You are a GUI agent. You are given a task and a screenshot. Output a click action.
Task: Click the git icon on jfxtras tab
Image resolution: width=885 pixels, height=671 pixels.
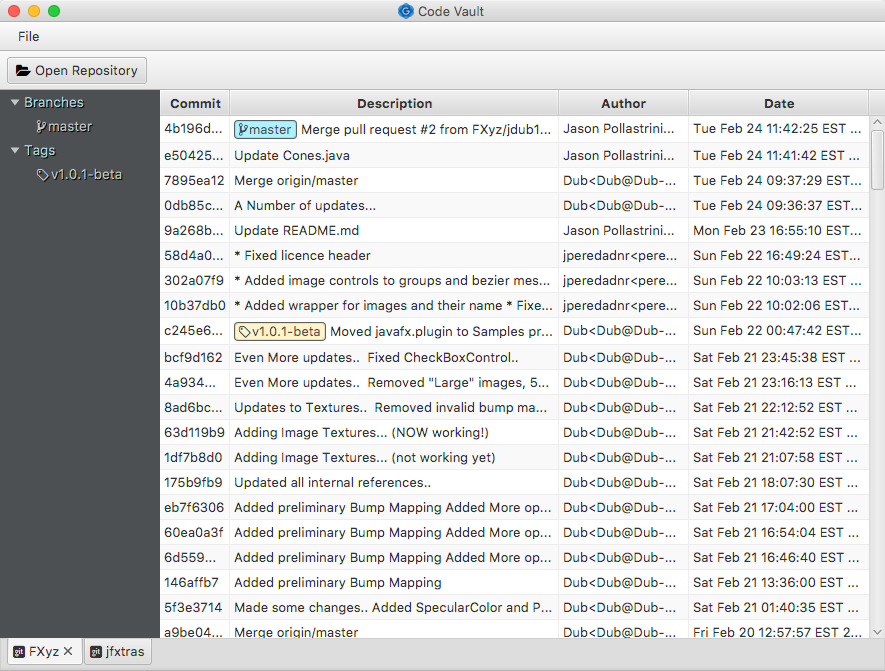click(96, 652)
